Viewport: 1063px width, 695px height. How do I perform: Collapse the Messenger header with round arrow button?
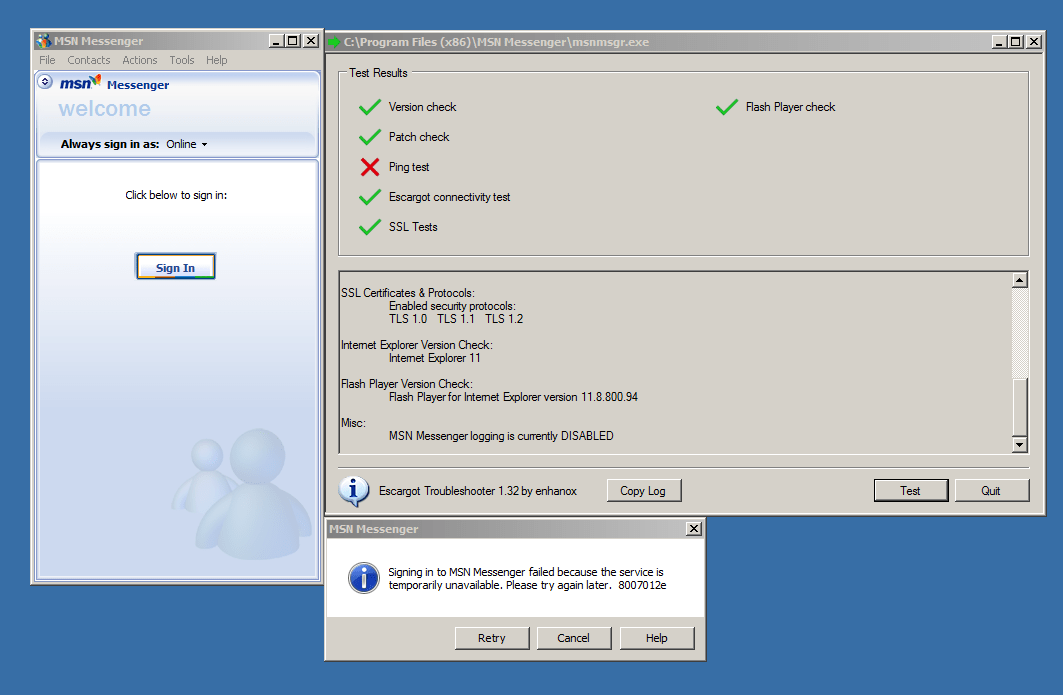point(45,81)
